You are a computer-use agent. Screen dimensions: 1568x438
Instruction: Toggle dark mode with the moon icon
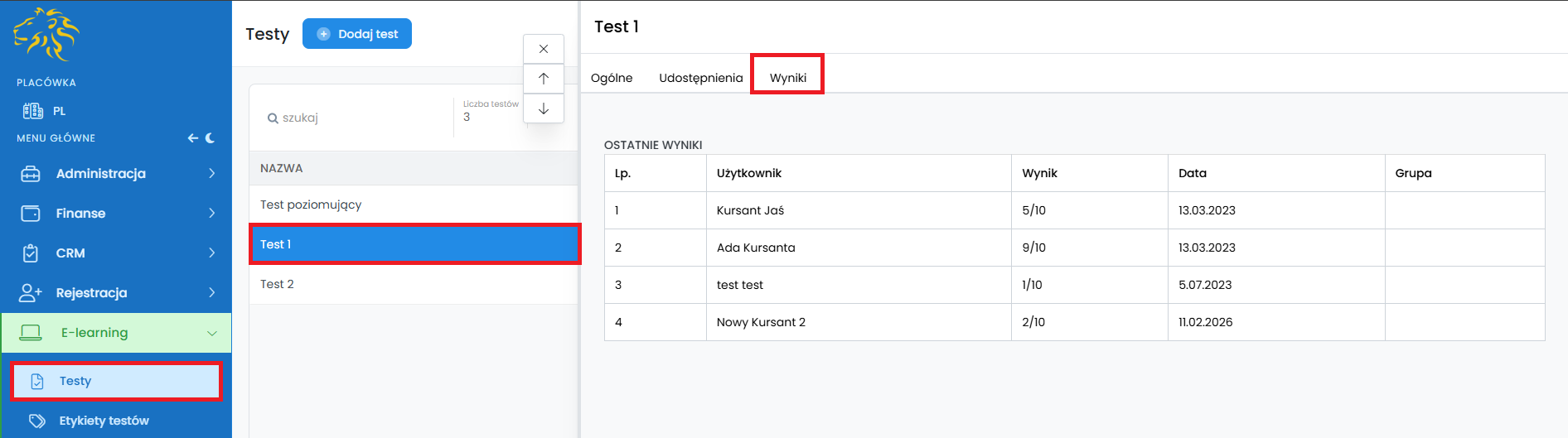point(211,138)
